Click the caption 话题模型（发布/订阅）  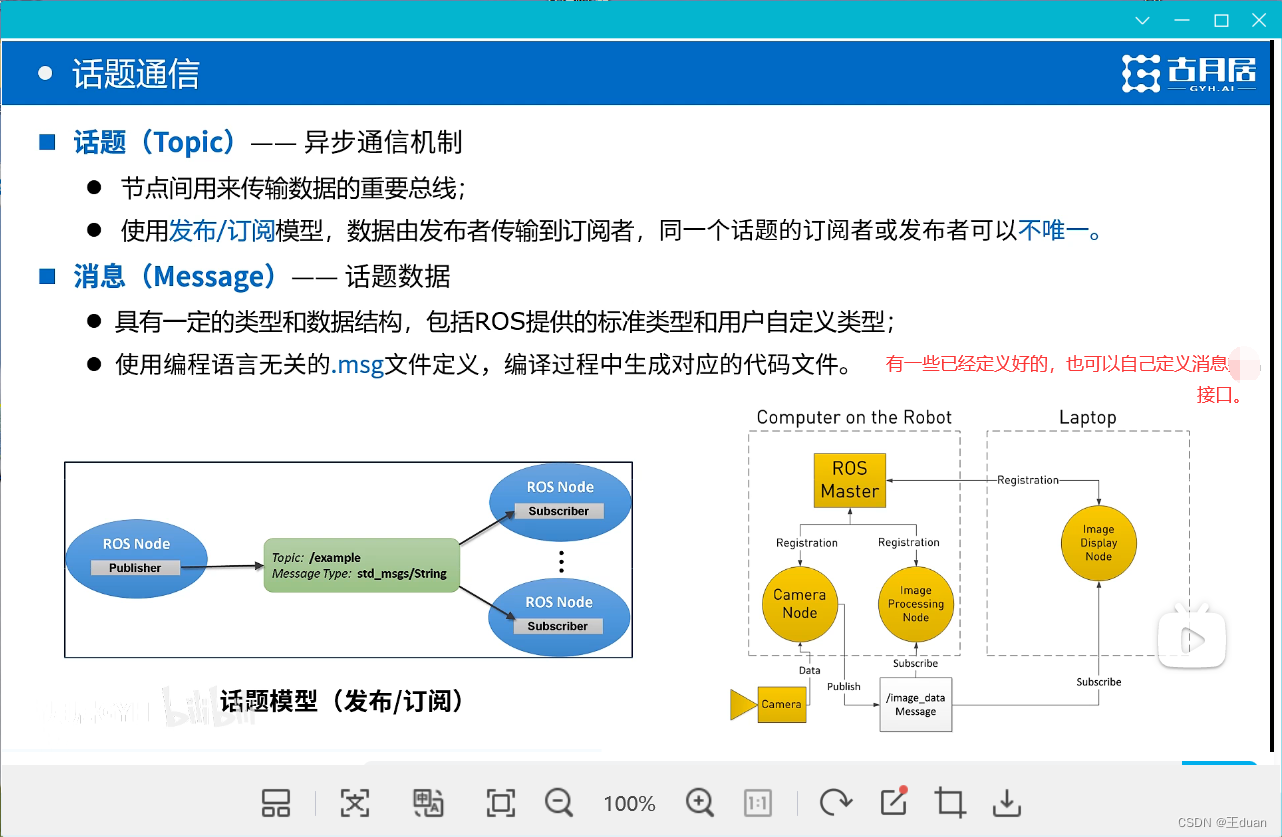[342, 701]
